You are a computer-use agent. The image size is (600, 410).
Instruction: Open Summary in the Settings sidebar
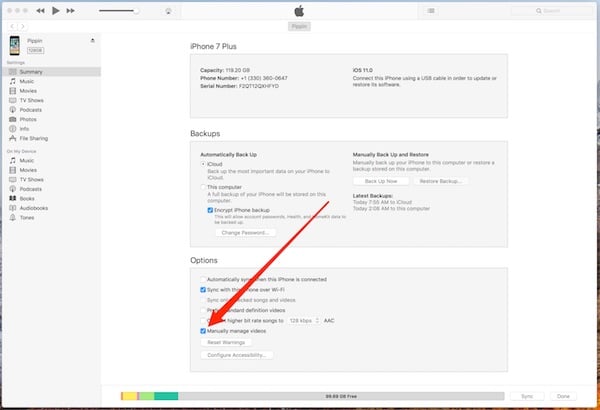[51, 72]
